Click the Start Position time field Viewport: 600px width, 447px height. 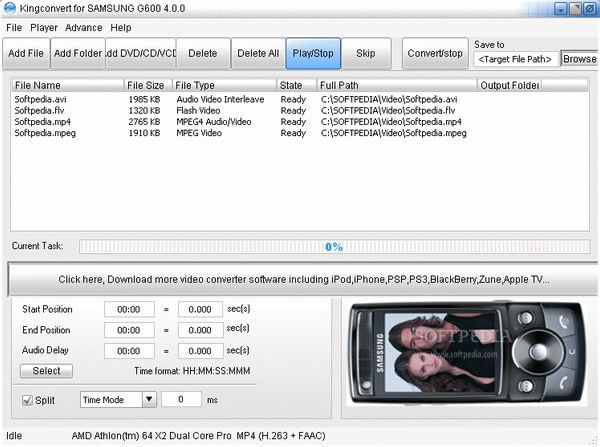(x=129, y=309)
